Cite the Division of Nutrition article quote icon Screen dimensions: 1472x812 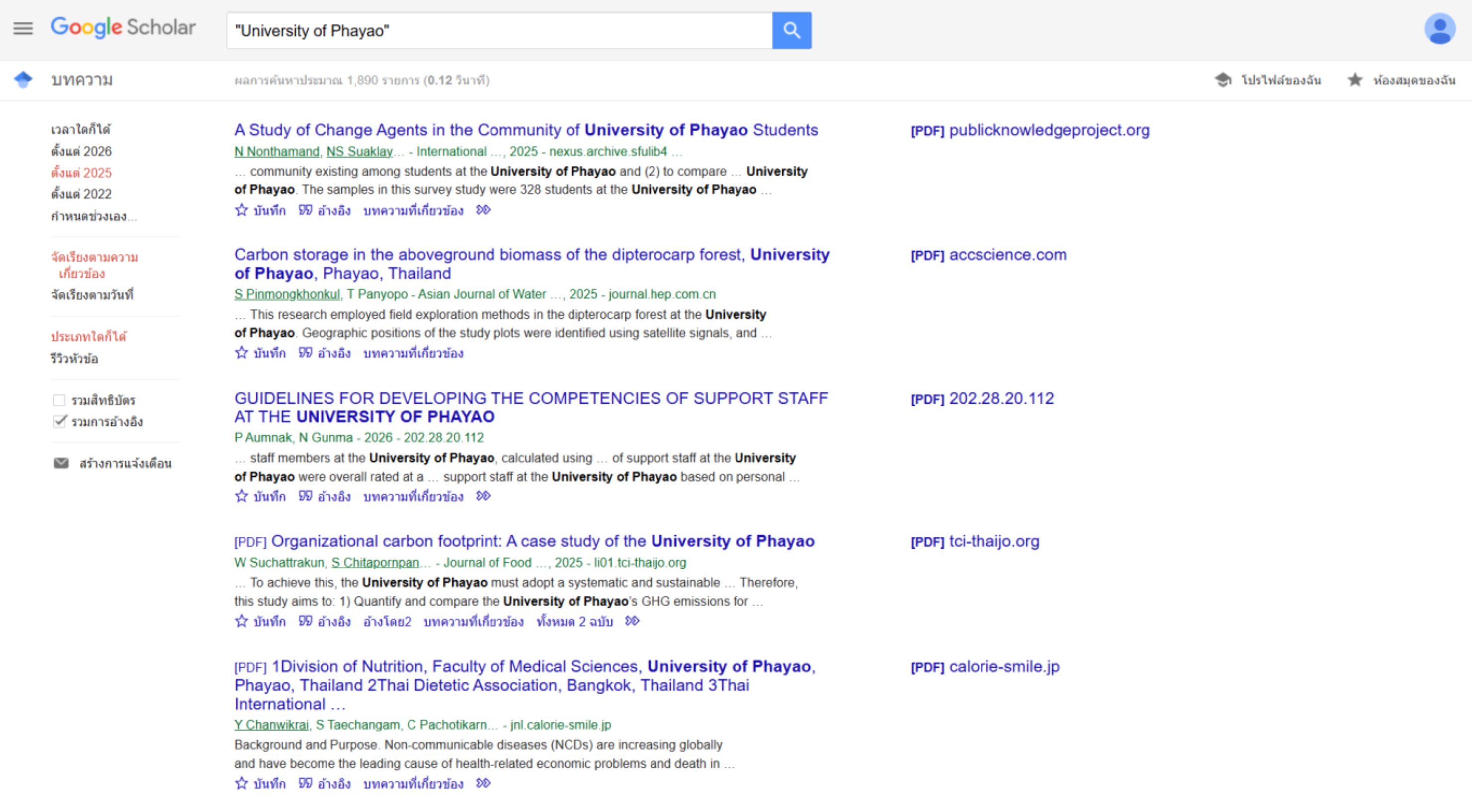(x=305, y=784)
